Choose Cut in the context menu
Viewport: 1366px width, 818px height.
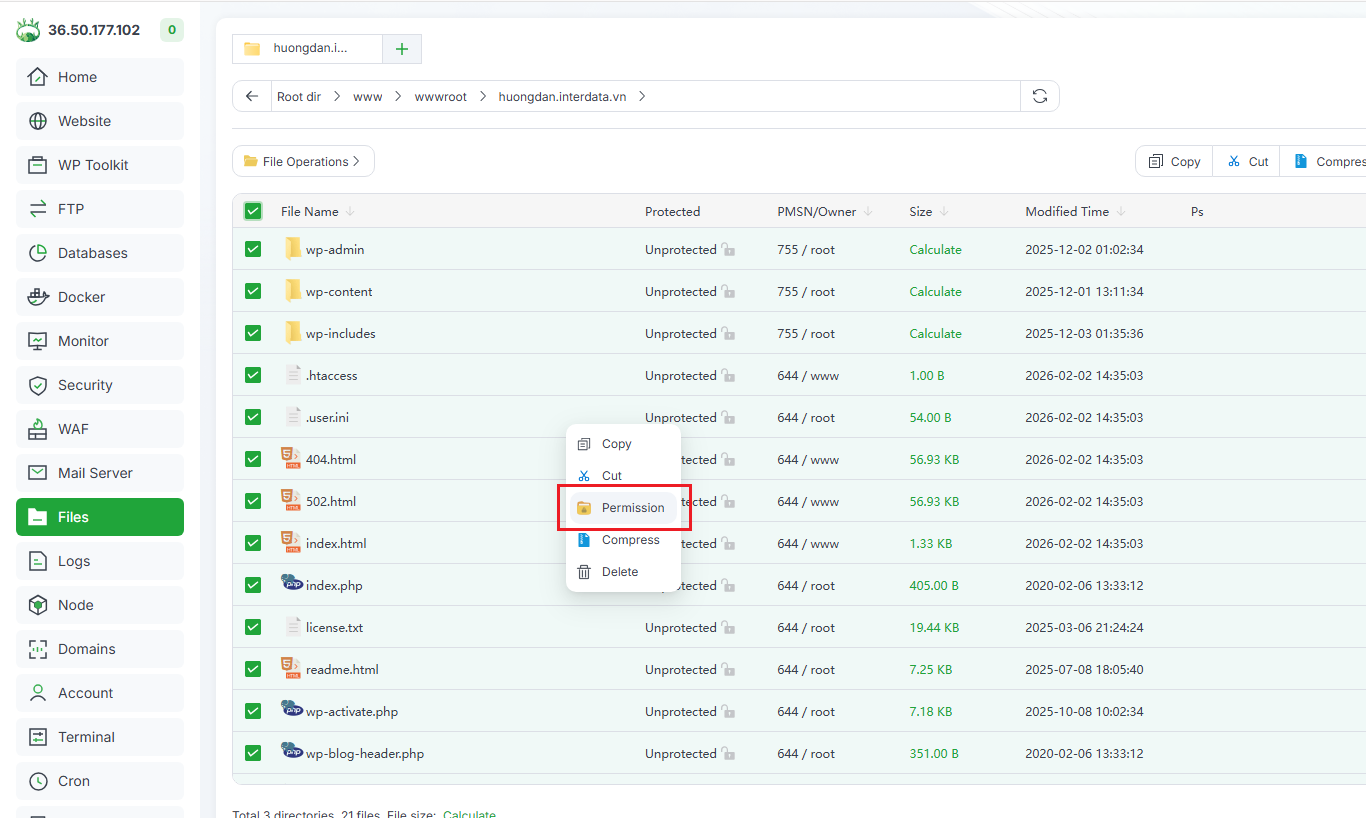click(623, 476)
